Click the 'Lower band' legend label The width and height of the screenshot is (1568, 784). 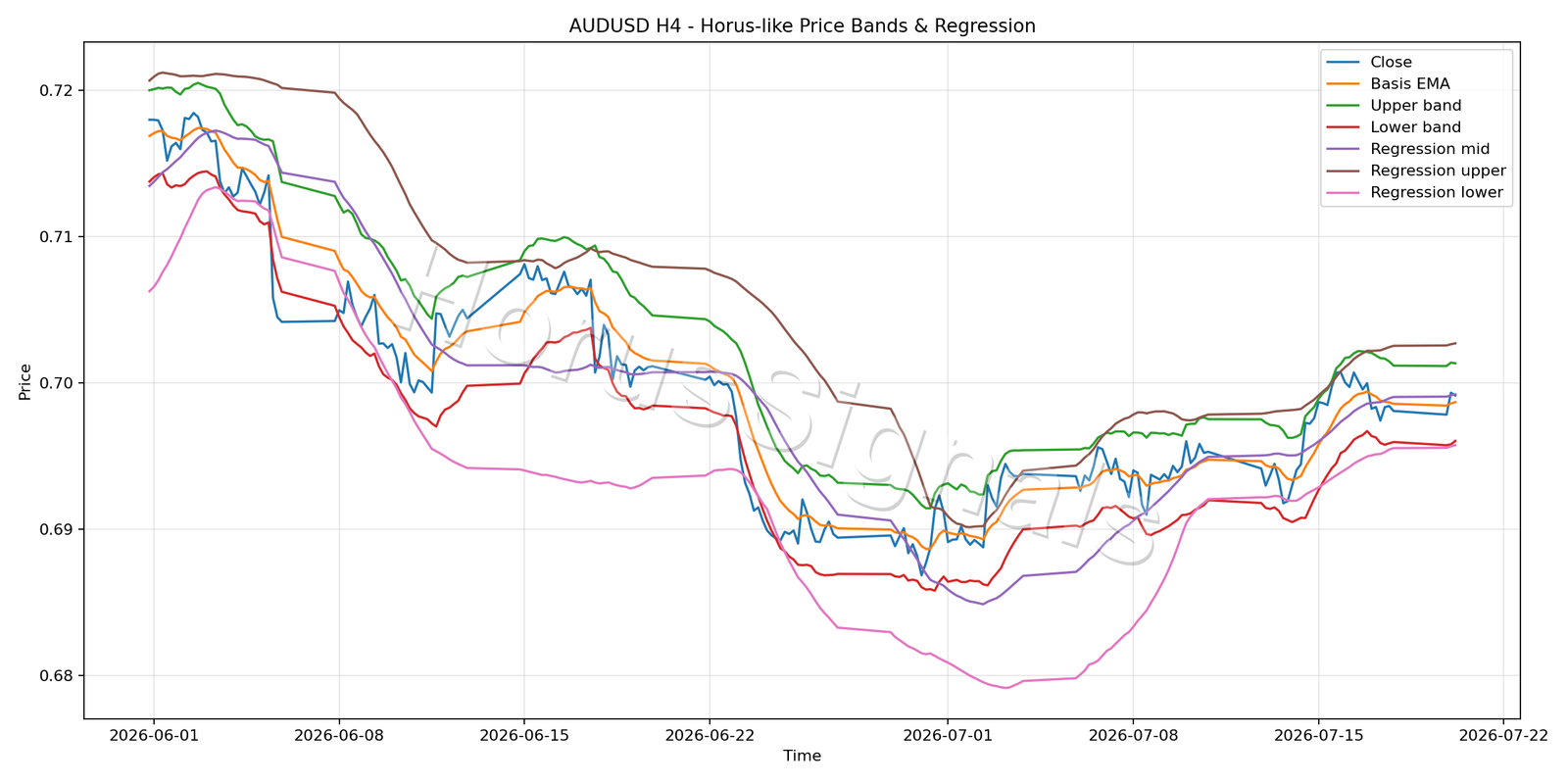point(1415,127)
